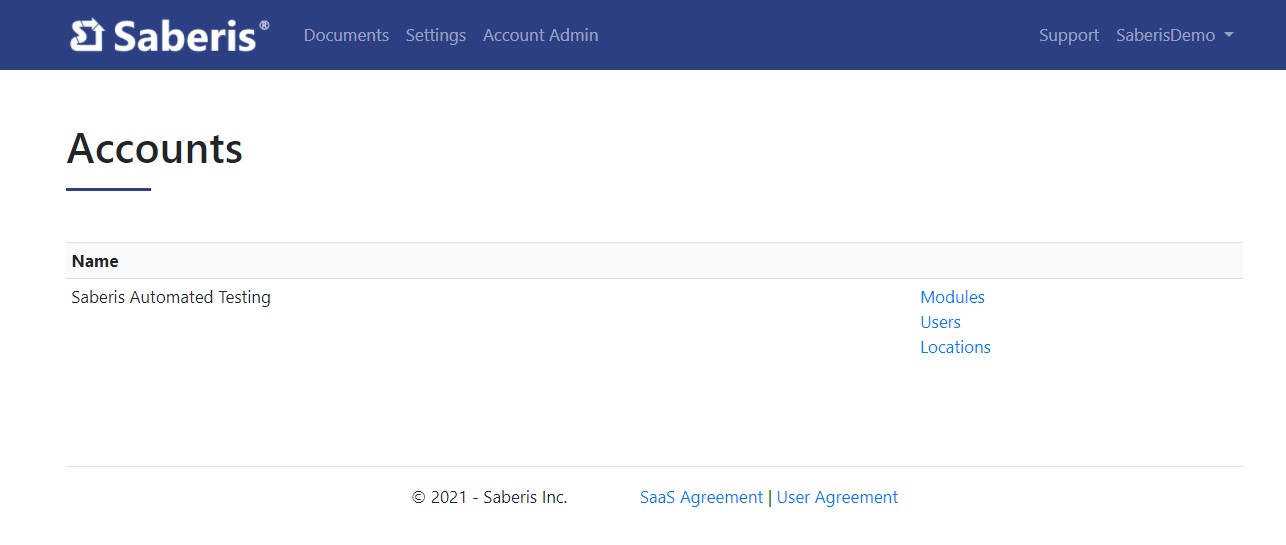Open the User Agreement link
The image size is (1286, 545).
point(837,497)
